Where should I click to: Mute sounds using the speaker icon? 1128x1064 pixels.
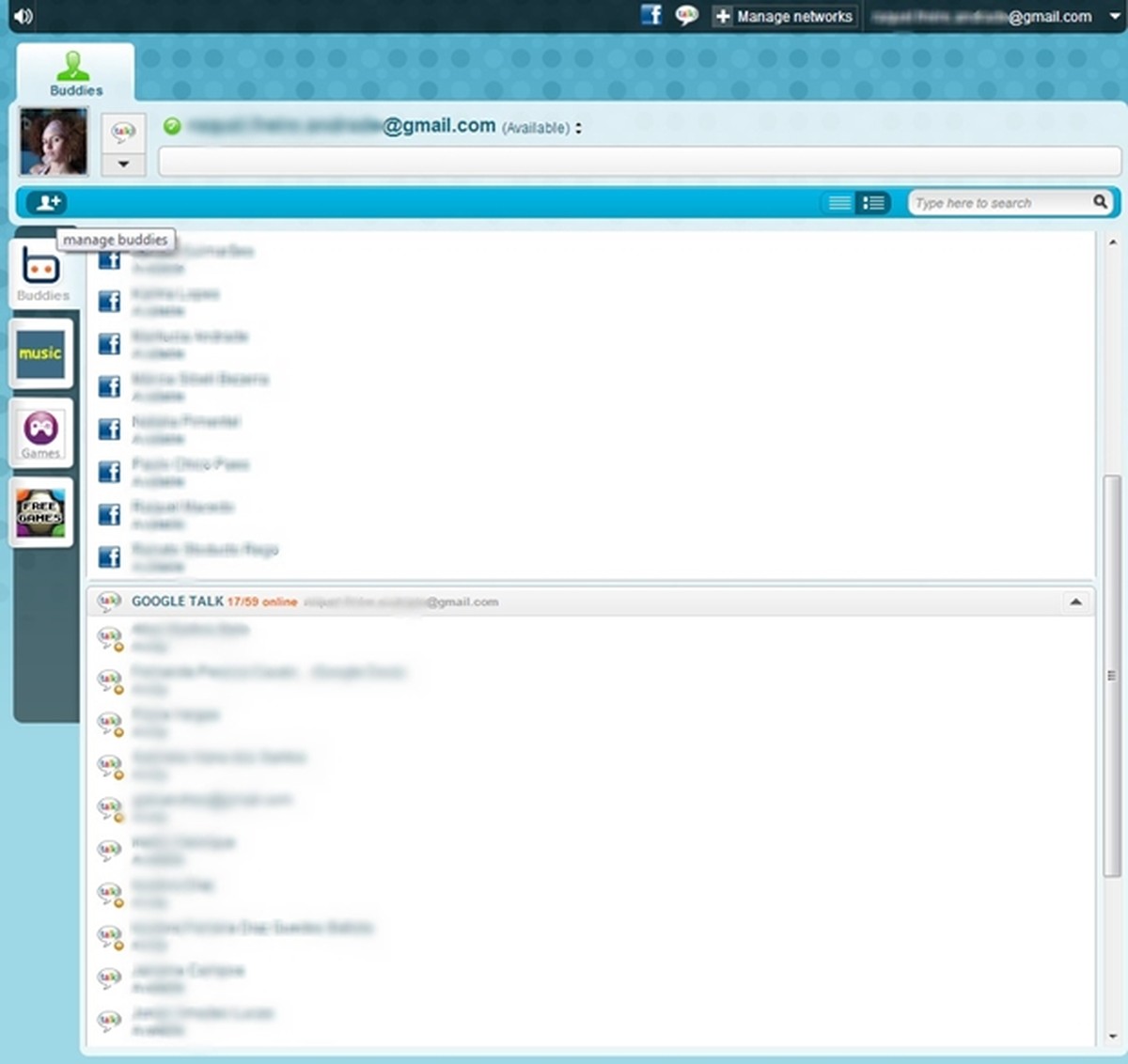(x=21, y=16)
